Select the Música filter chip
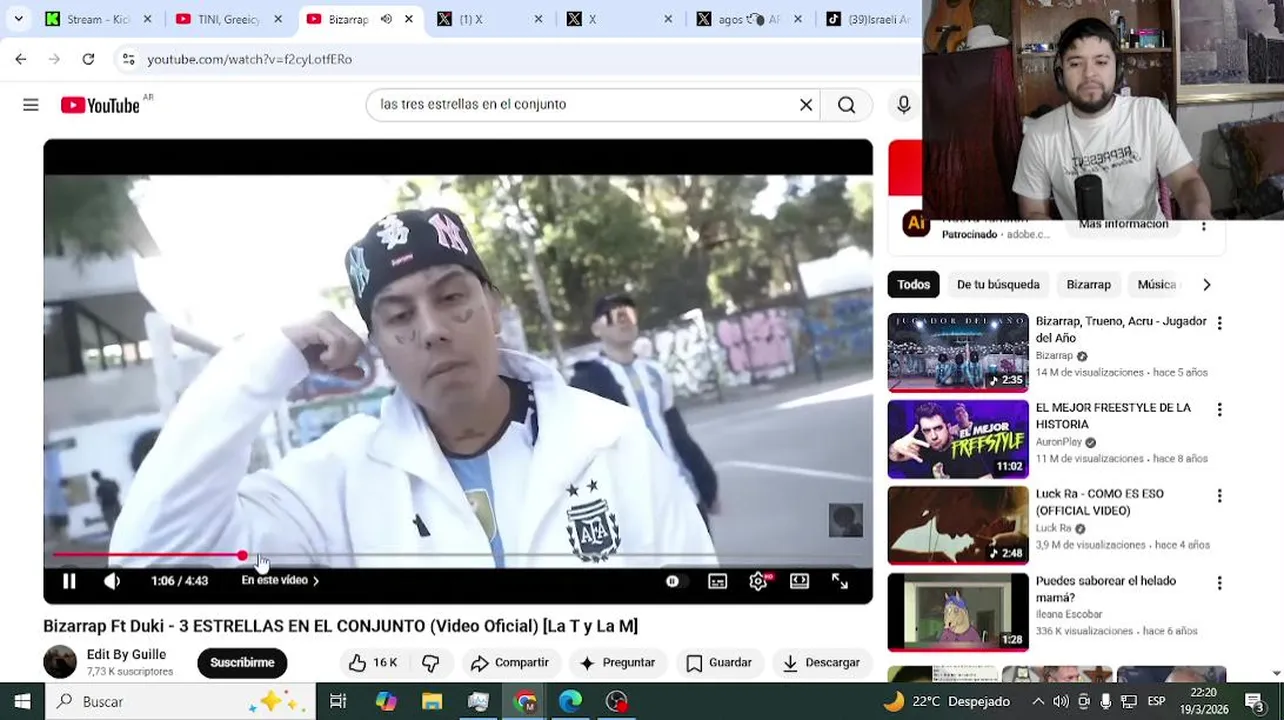 click(1156, 284)
